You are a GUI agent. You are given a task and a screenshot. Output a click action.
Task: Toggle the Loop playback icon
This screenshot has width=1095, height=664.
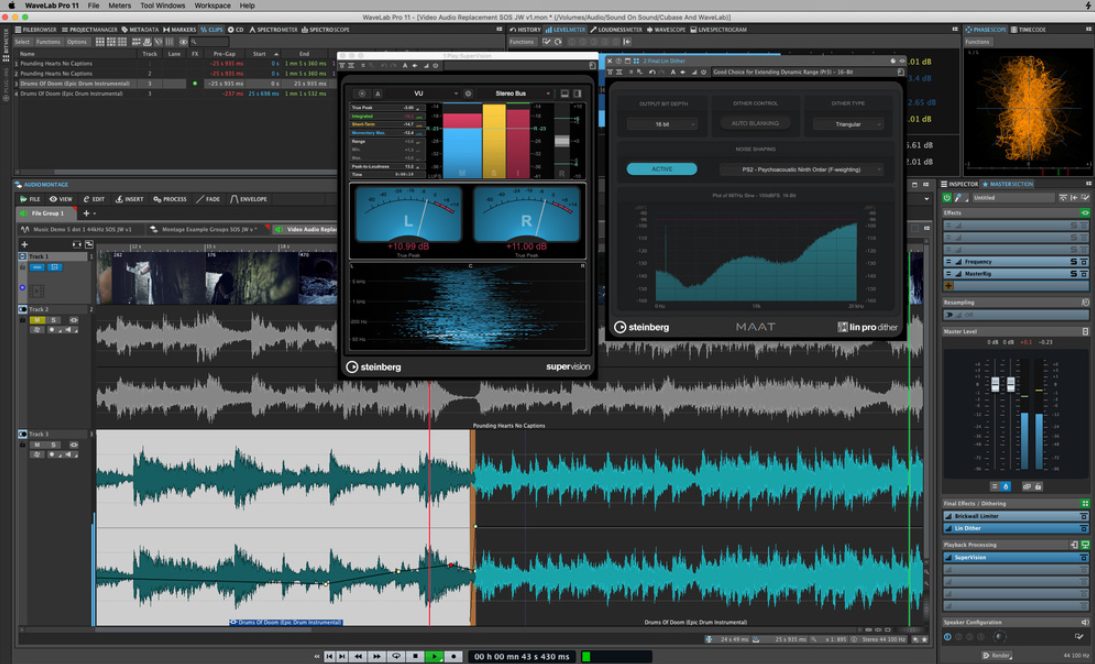coord(397,656)
